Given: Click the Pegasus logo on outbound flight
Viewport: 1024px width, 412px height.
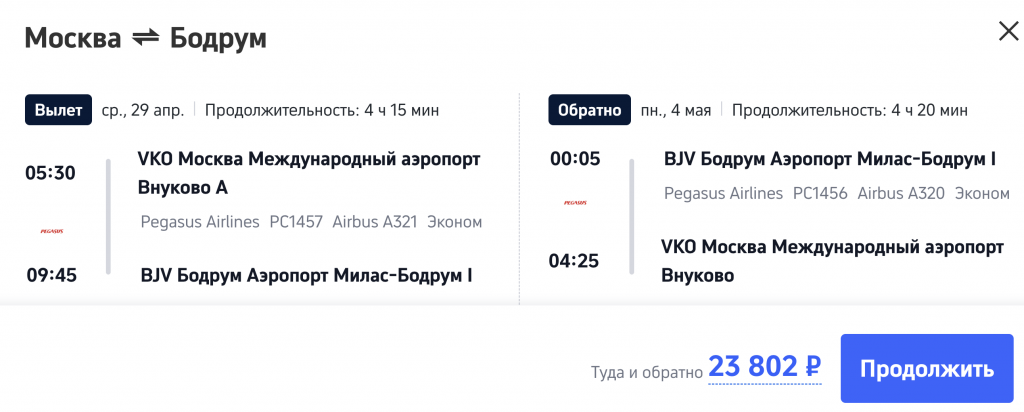Looking at the screenshot, I should 51,231.
